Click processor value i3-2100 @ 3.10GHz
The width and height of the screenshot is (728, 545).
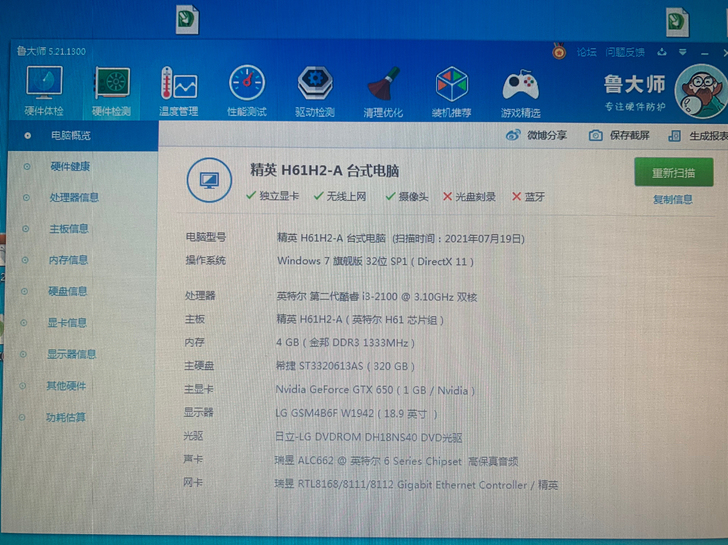tap(377, 297)
